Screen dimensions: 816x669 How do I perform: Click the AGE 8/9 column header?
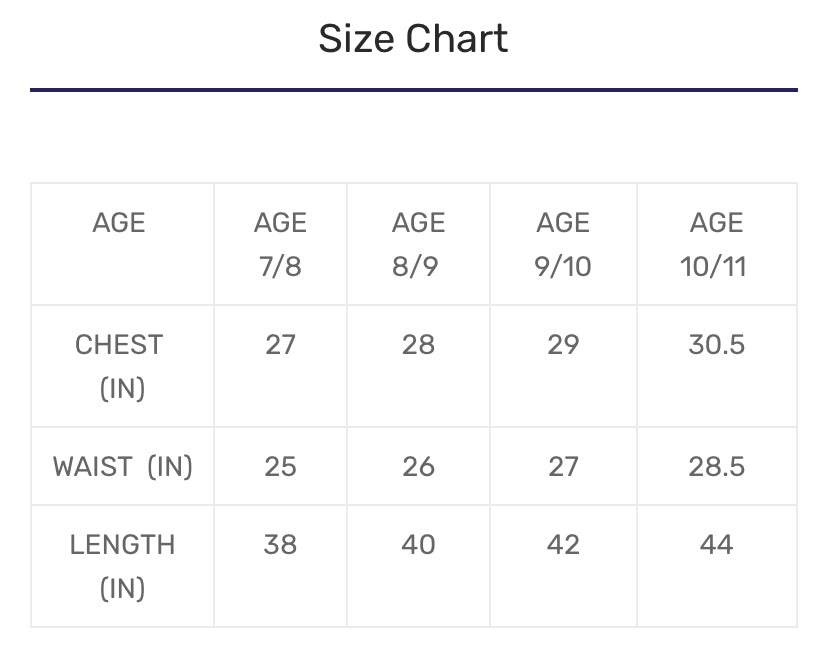(x=418, y=244)
